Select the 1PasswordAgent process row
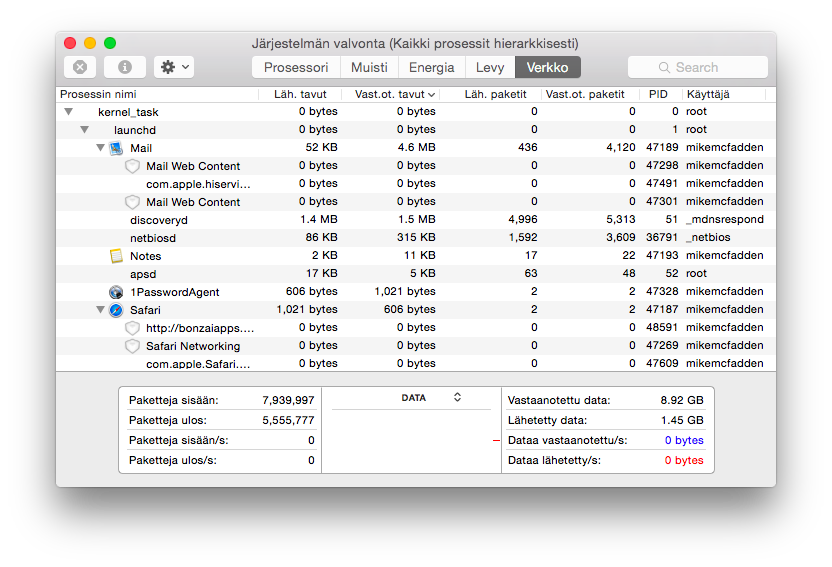The image size is (832, 567). point(416,292)
